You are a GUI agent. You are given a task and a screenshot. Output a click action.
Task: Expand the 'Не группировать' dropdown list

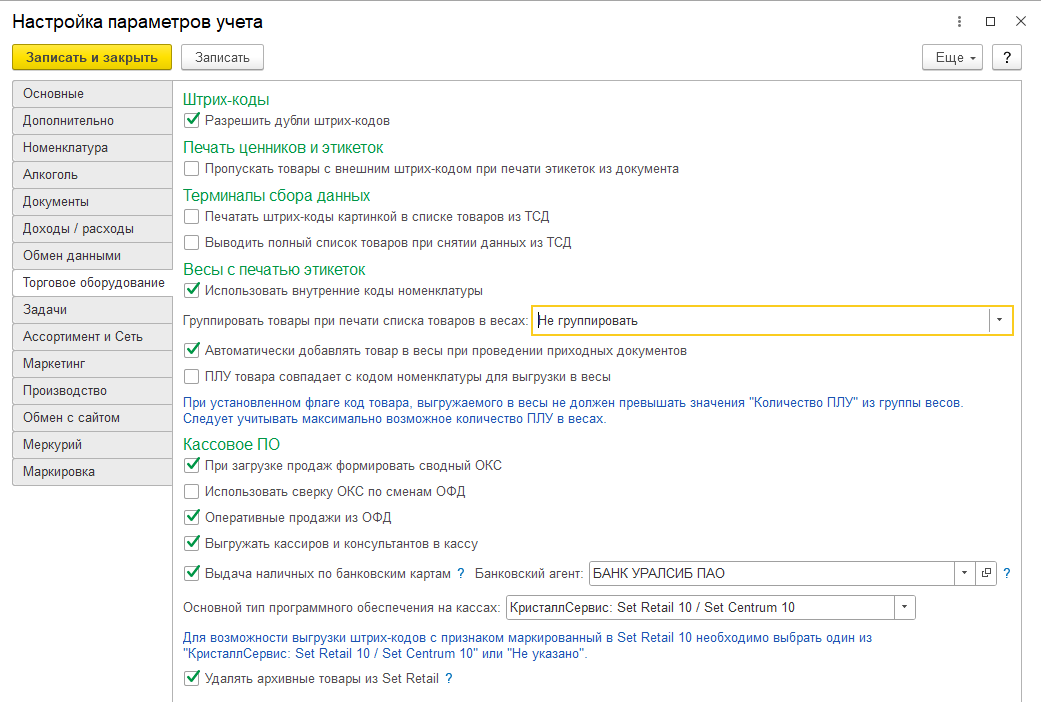1000,320
